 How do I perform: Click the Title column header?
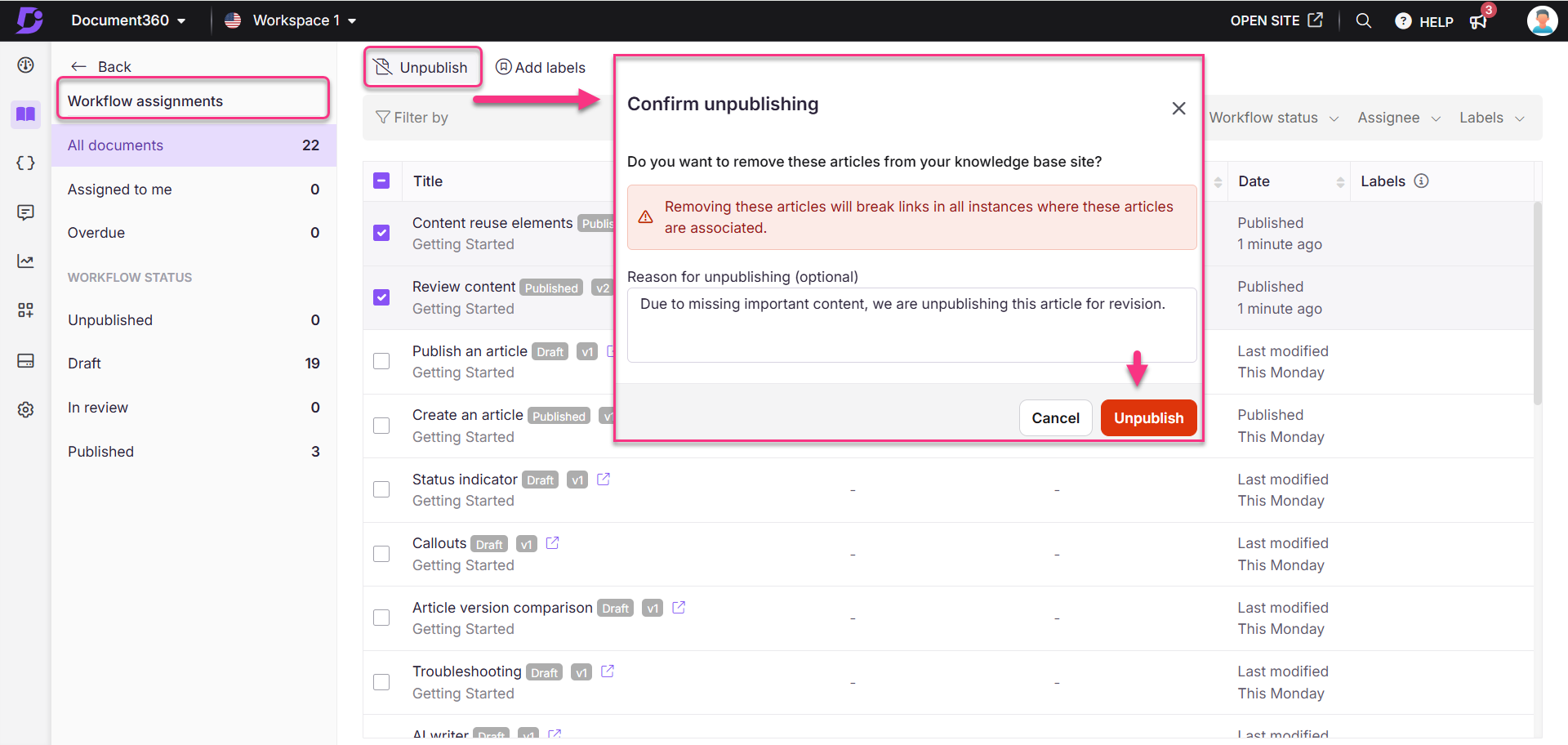click(428, 181)
